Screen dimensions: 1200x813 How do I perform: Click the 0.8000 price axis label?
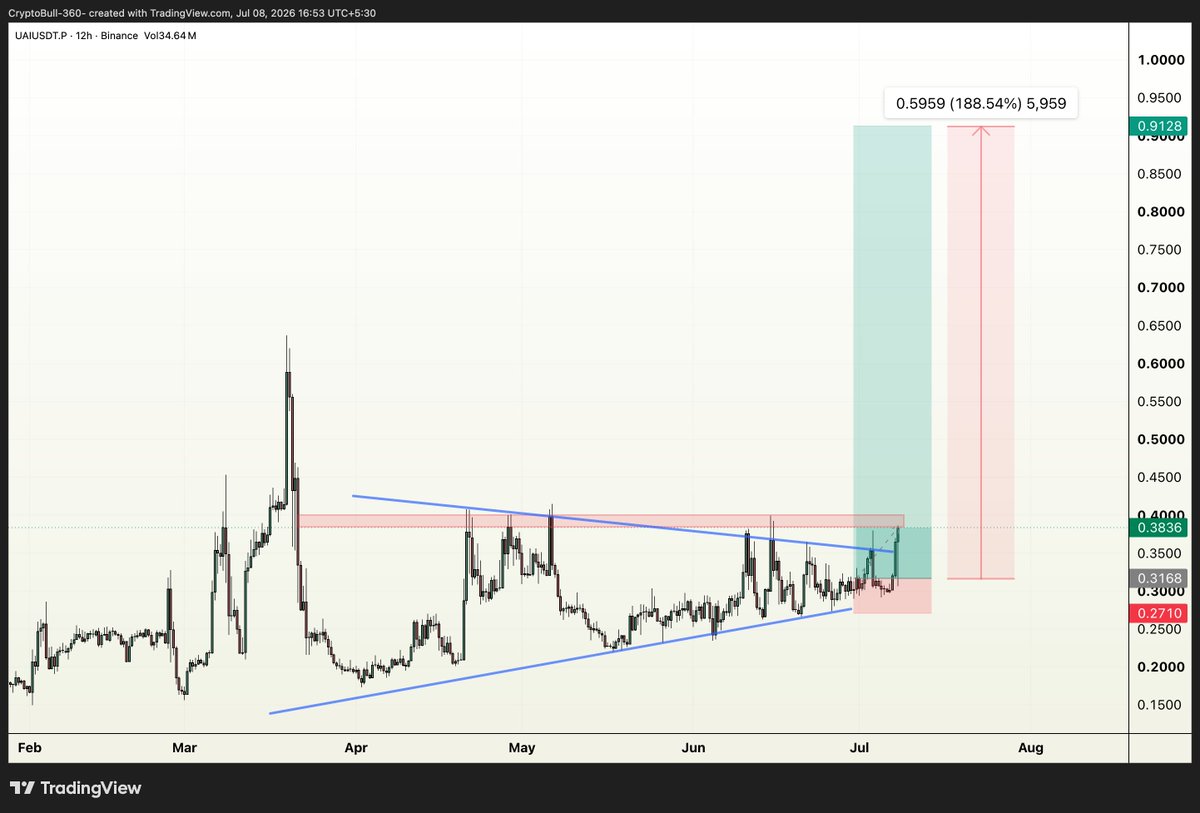tap(1160, 212)
